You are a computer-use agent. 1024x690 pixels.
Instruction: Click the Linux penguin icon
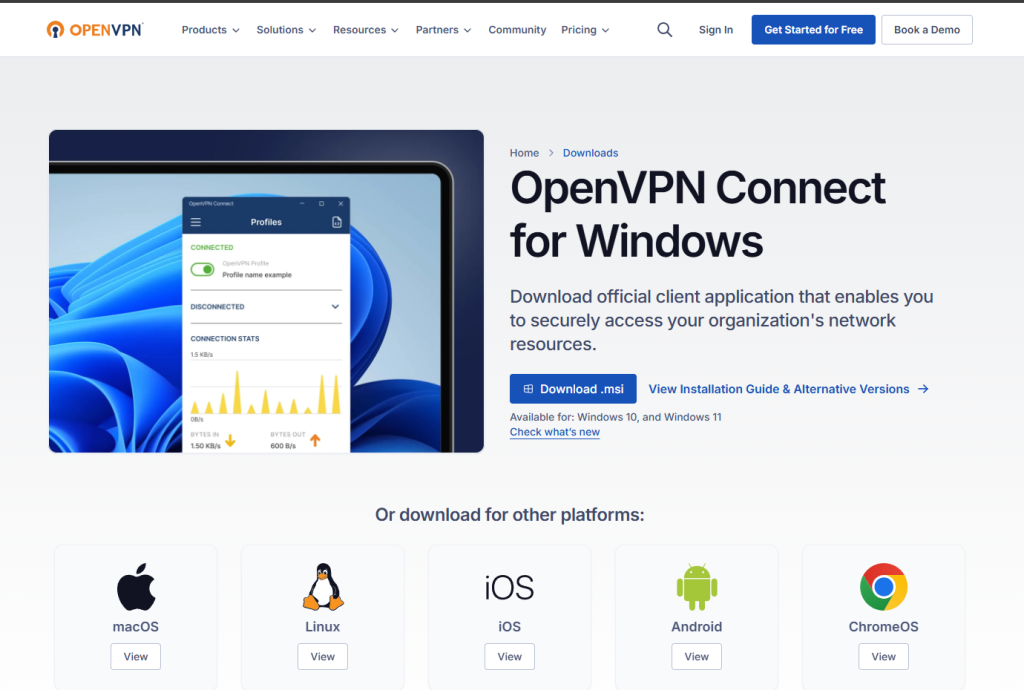tap(322, 587)
